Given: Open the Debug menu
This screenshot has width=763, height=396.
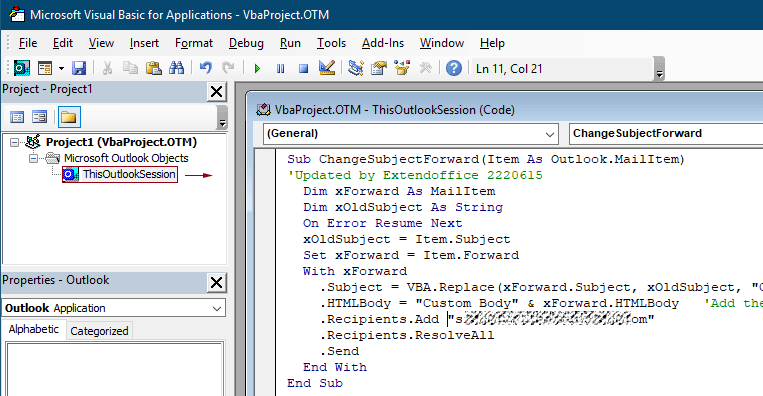Looking at the screenshot, I should pyautogui.click(x=246, y=43).
